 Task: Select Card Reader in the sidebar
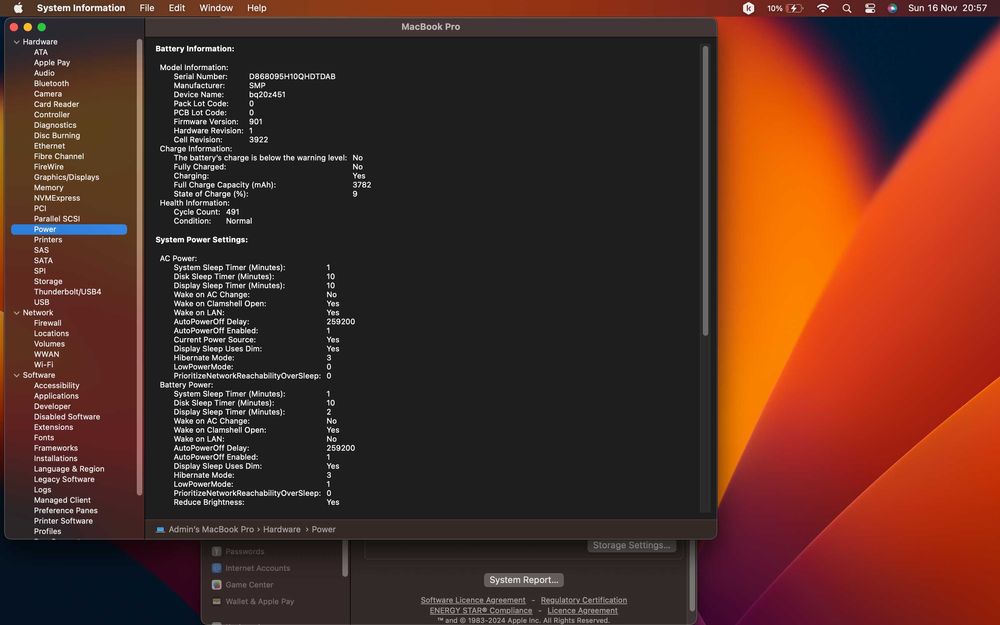coord(56,105)
